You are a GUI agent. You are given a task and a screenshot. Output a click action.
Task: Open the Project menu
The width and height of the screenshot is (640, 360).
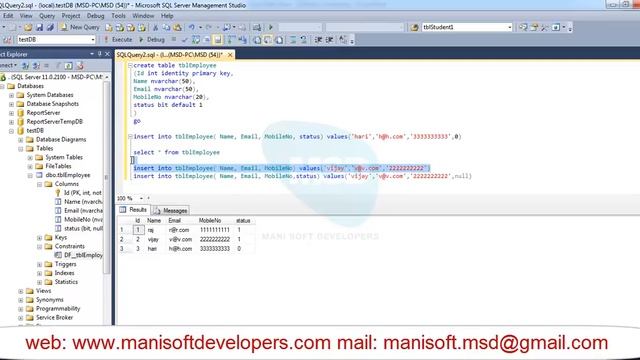coord(71,16)
